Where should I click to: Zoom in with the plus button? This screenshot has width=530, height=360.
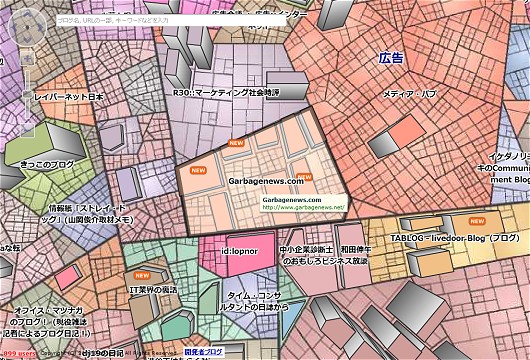[x=28, y=59]
